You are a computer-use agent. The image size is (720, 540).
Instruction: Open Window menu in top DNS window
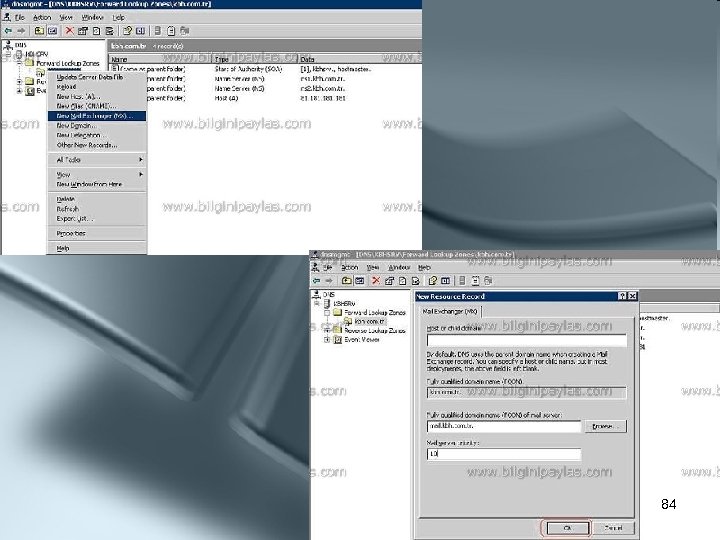tap(92, 17)
